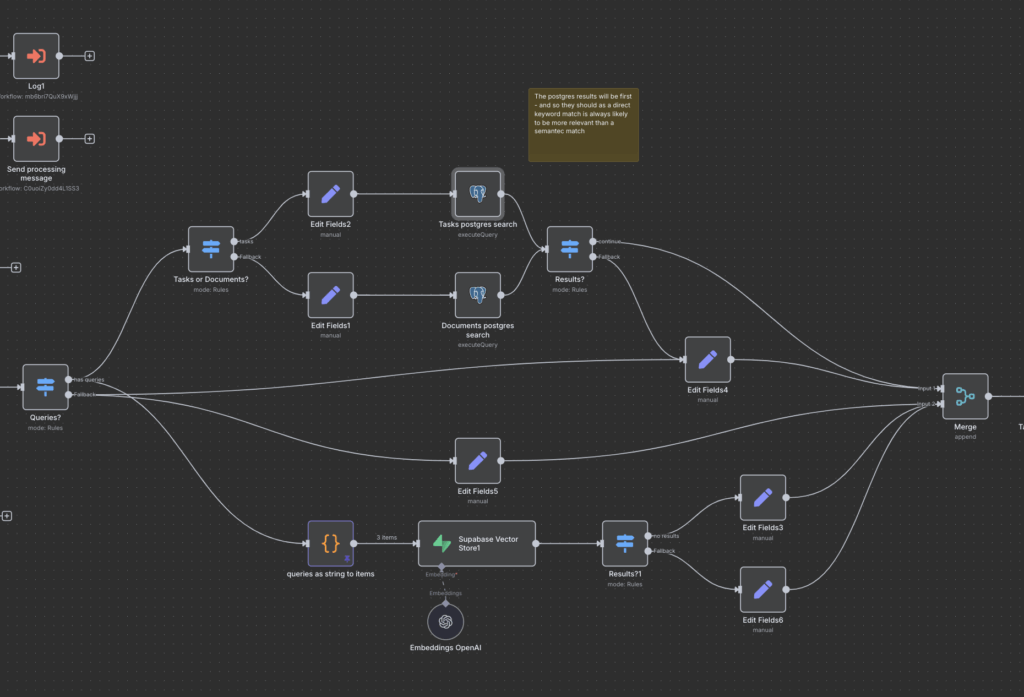This screenshot has width=1024, height=697.
Task: Click the Fallback output of Results?1 node
Action: (648, 551)
